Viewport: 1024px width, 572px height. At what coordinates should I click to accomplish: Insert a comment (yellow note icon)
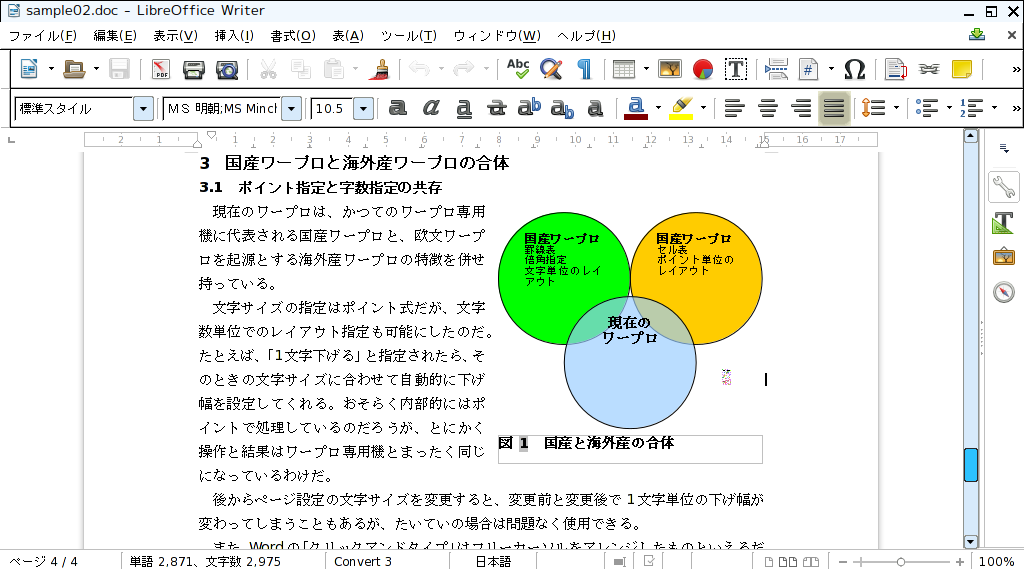(x=962, y=69)
